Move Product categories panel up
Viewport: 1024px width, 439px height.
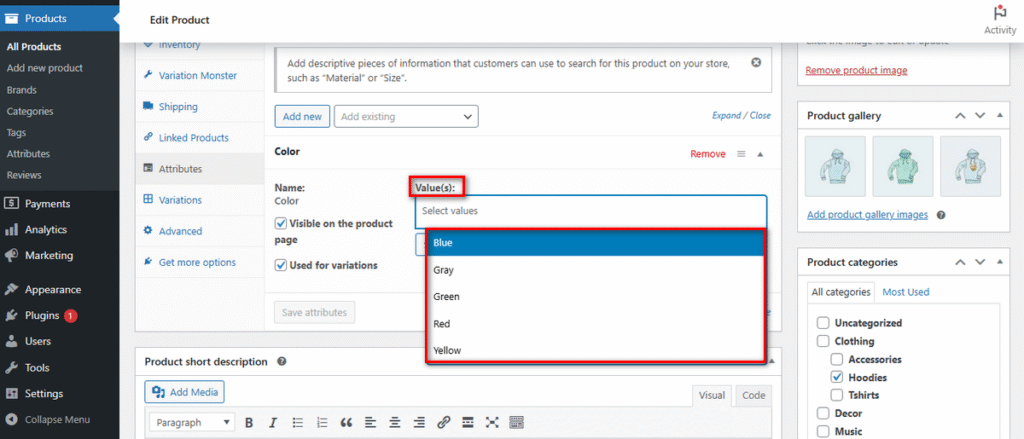tap(959, 262)
